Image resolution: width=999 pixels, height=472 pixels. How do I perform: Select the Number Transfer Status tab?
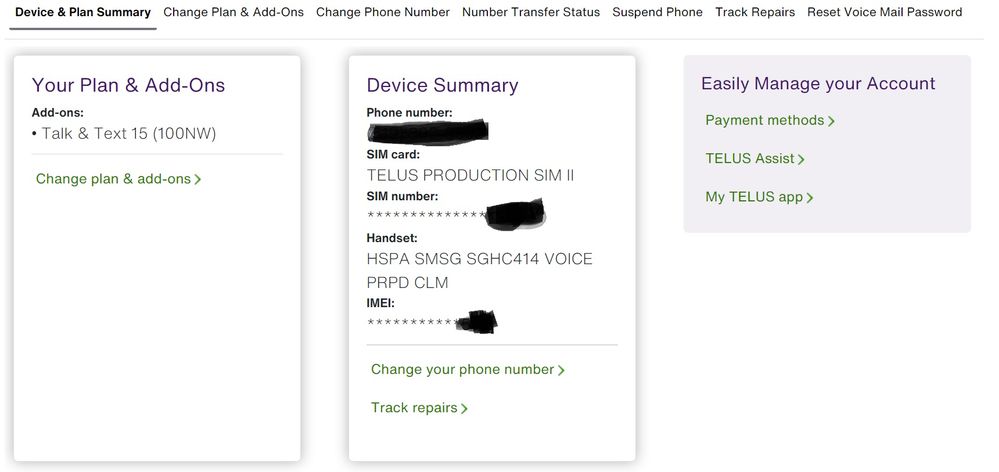pos(531,13)
